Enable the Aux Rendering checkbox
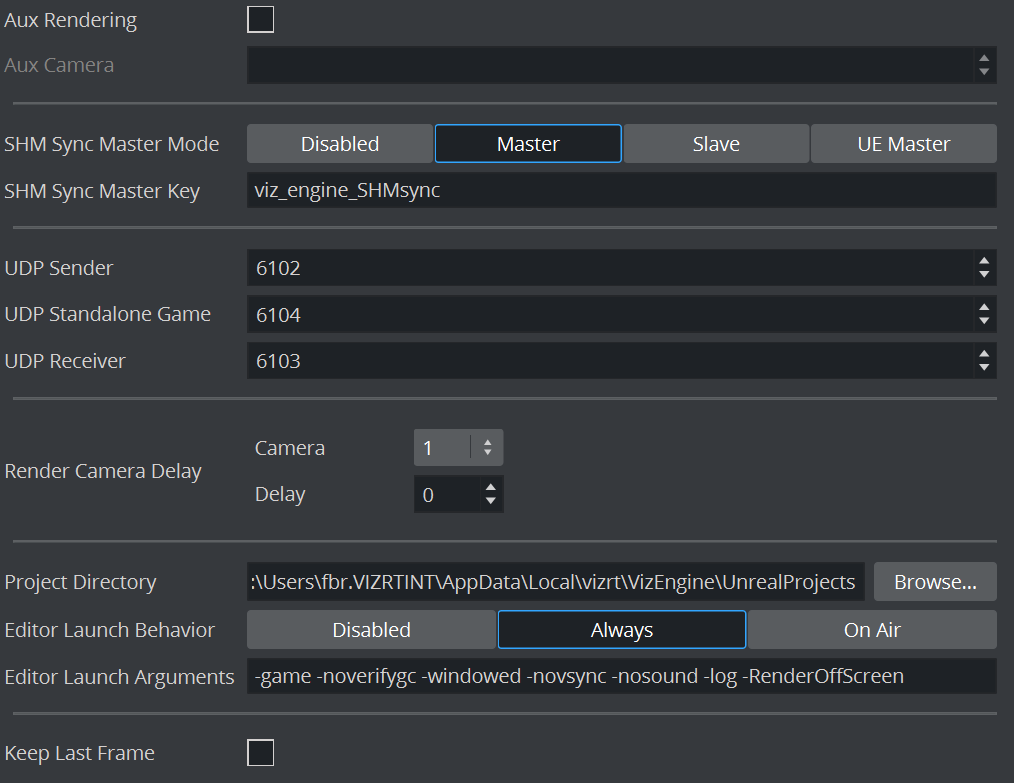 click(260, 20)
